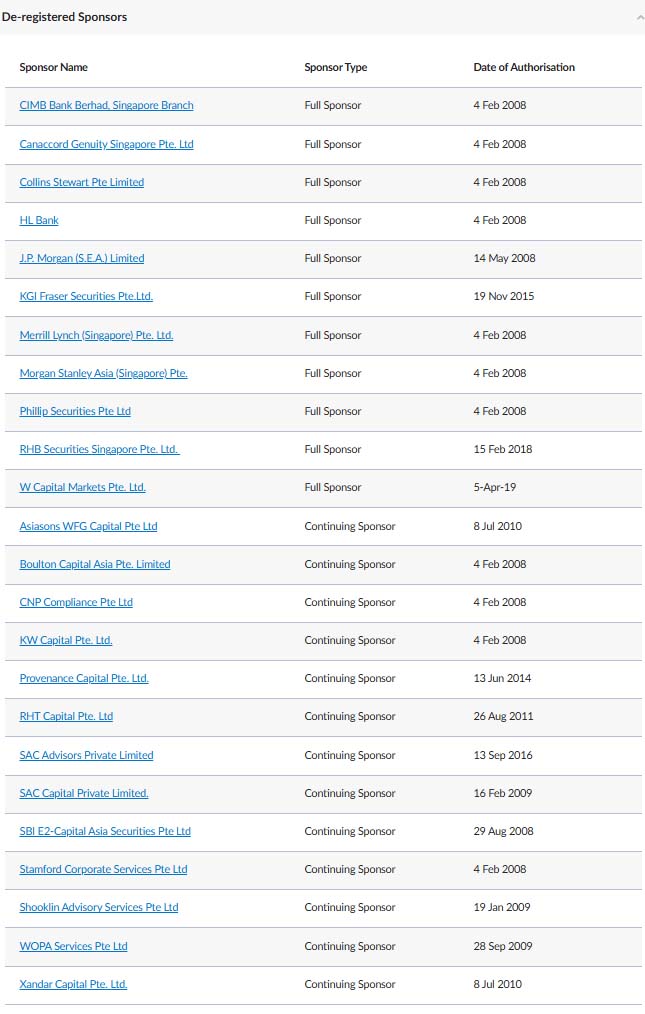
Task: Open SBI E2-Capital Asia Securities link
Action: 105,831
